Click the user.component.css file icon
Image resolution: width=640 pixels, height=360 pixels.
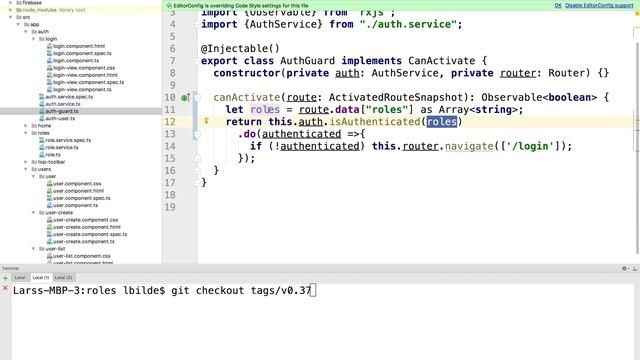pos(49,184)
